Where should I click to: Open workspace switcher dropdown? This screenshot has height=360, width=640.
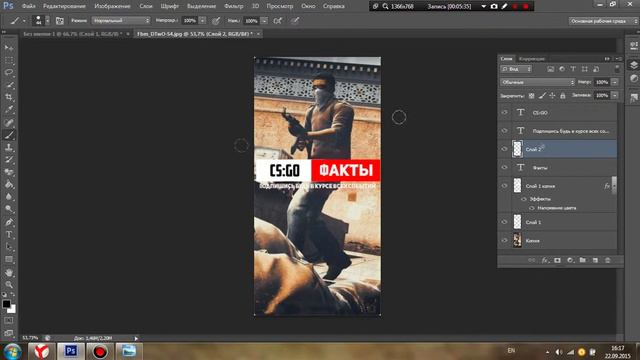coord(603,21)
